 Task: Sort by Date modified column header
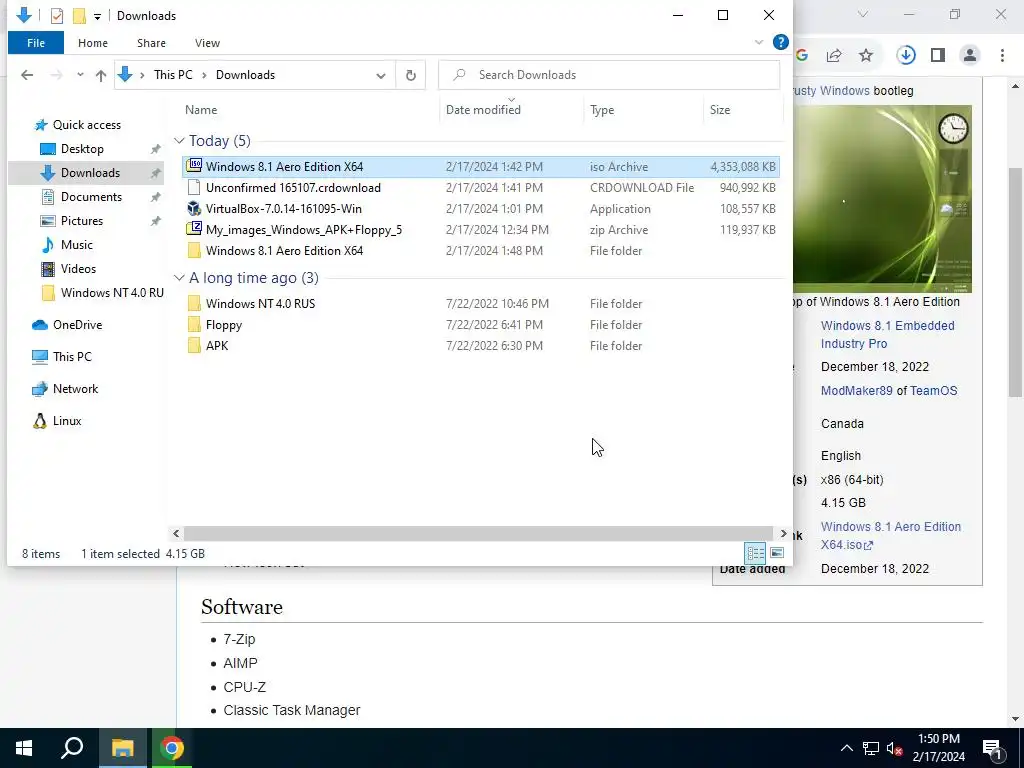coord(483,110)
